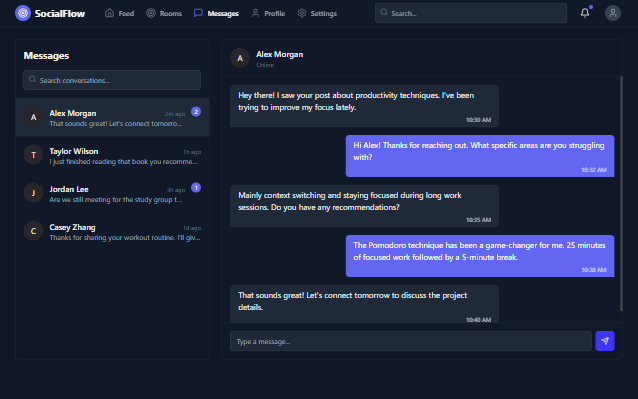Click the 10:32 AM timestamp
The image size is (638, 399).
pyautogui.click(x=594, y=170)
